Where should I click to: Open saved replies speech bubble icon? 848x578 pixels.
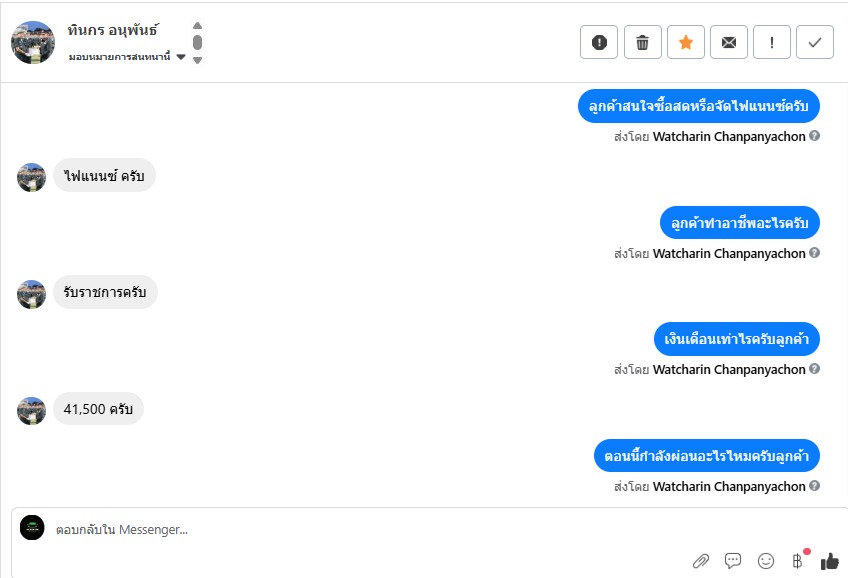[x=733, y=561]
